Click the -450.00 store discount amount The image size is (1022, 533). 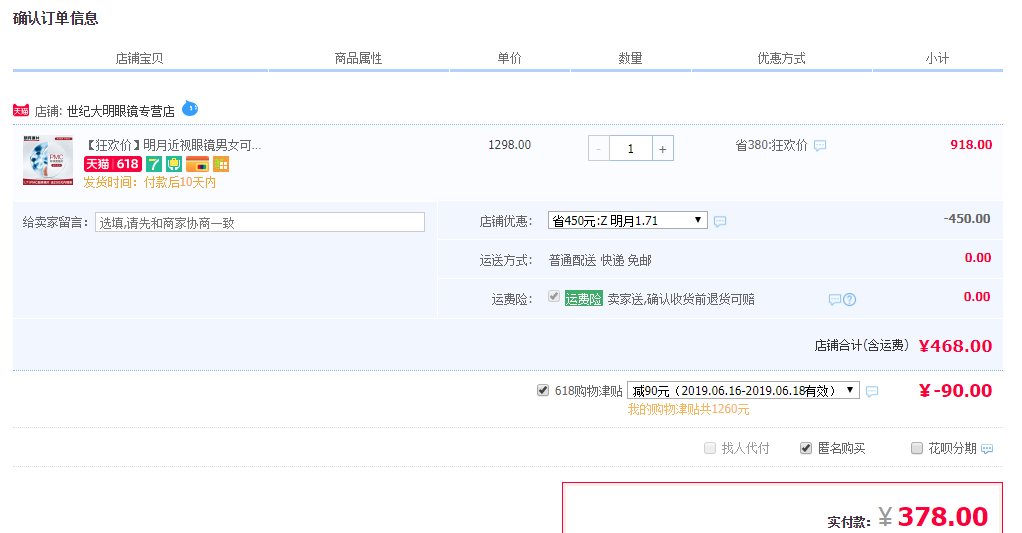click(x=967, y=219)
